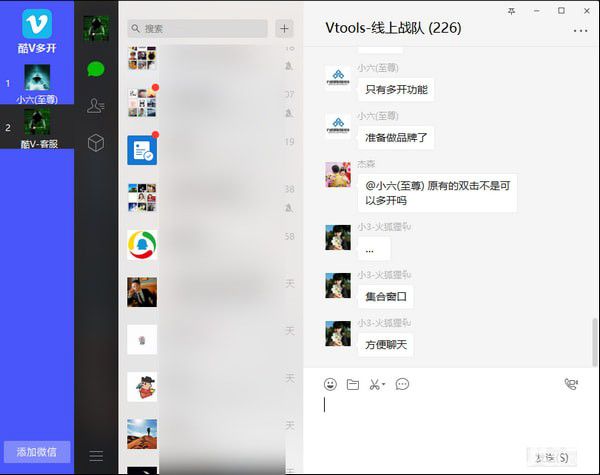The width and height of the screenshot is (600, 475).
Task: Open the chat with cartoon character avatar
Action: pyautogui.click(x=142, y=387)
